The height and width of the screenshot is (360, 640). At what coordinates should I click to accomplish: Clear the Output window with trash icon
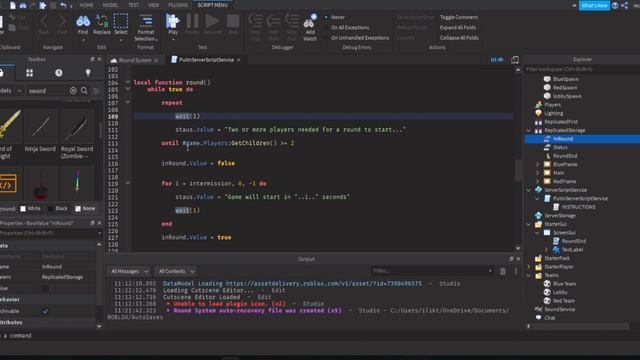[x=503, y=271]
